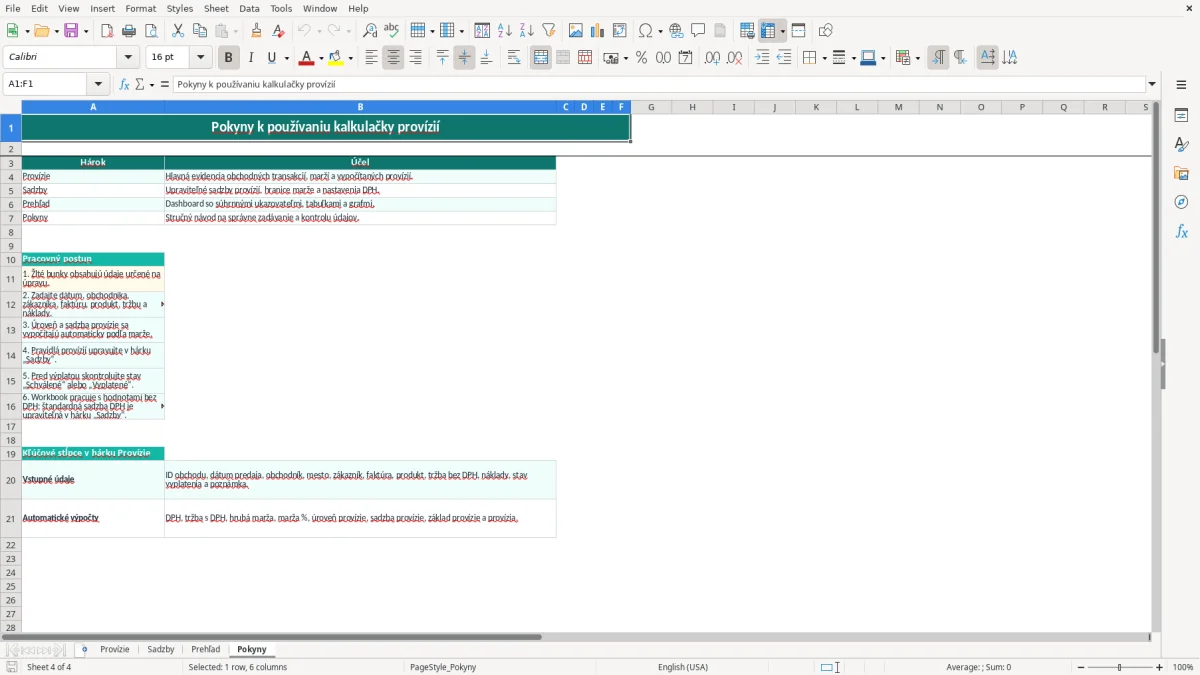
Task: Open the sidebar Navigator panel
Action: tap(1181, 202)
